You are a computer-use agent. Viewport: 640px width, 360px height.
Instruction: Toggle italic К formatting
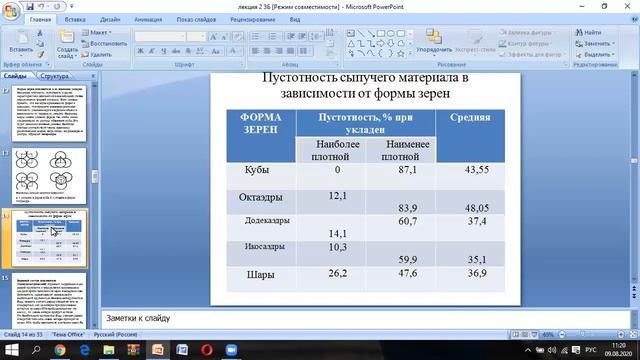click(152, 51)
